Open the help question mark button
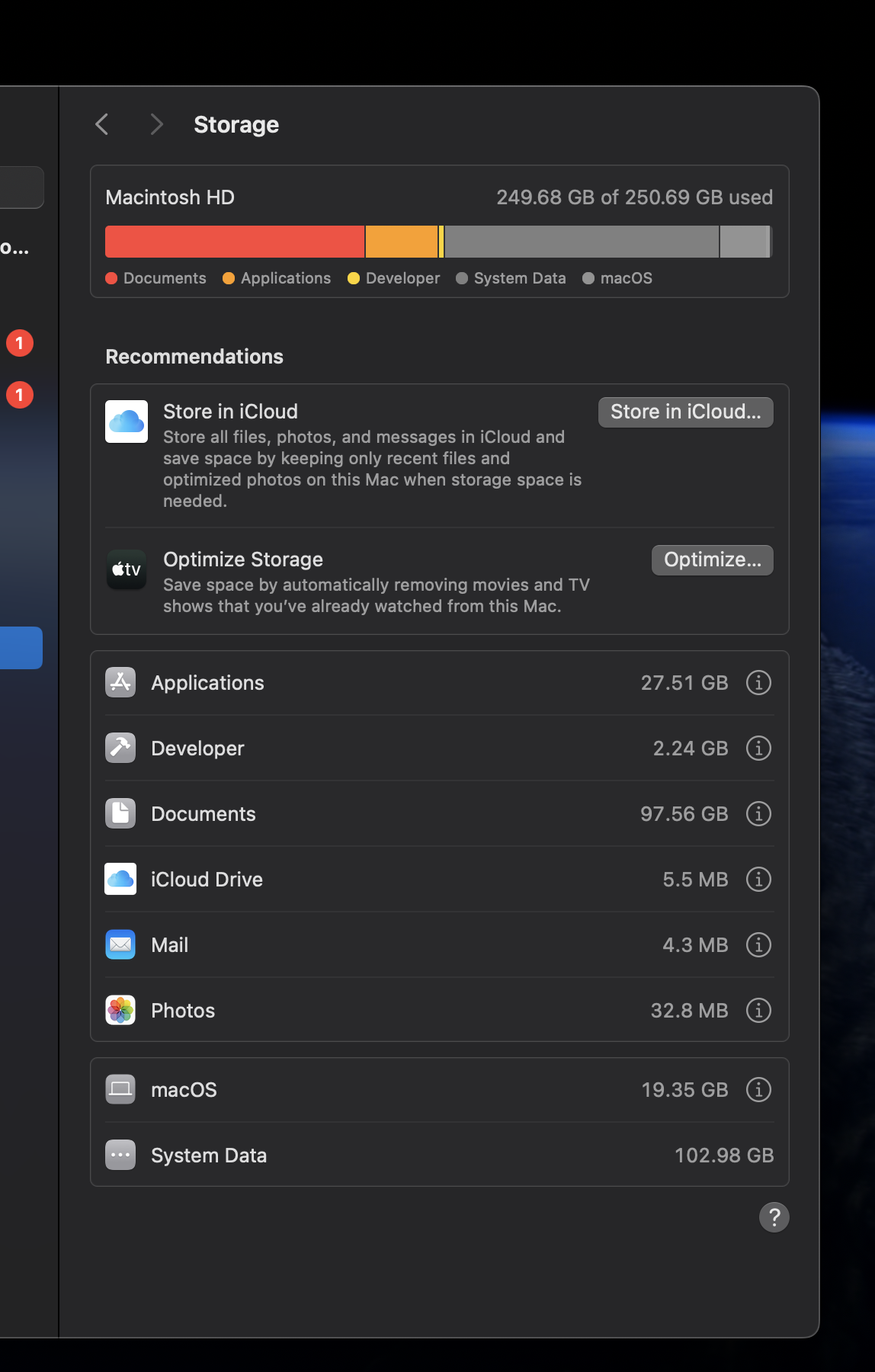The height and width of the screenshot is (1372, 875). 774,1217
